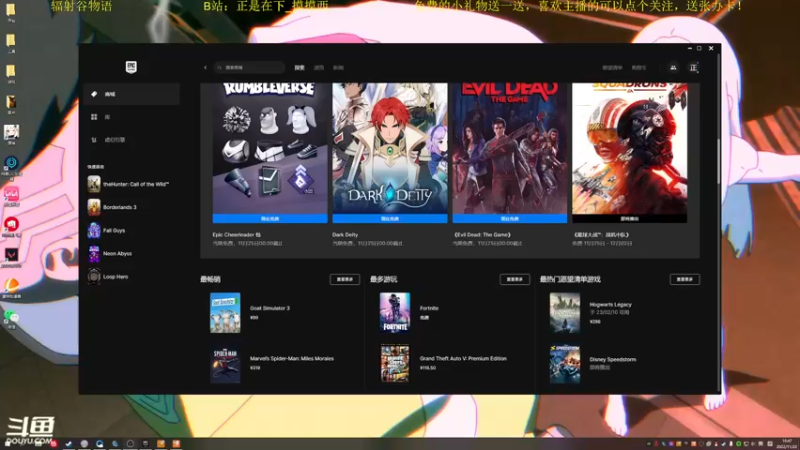This screenshot has width=800, height=450.
Task: Click the launcher's vertical scrollbar
Action: [x=718, y=162]
